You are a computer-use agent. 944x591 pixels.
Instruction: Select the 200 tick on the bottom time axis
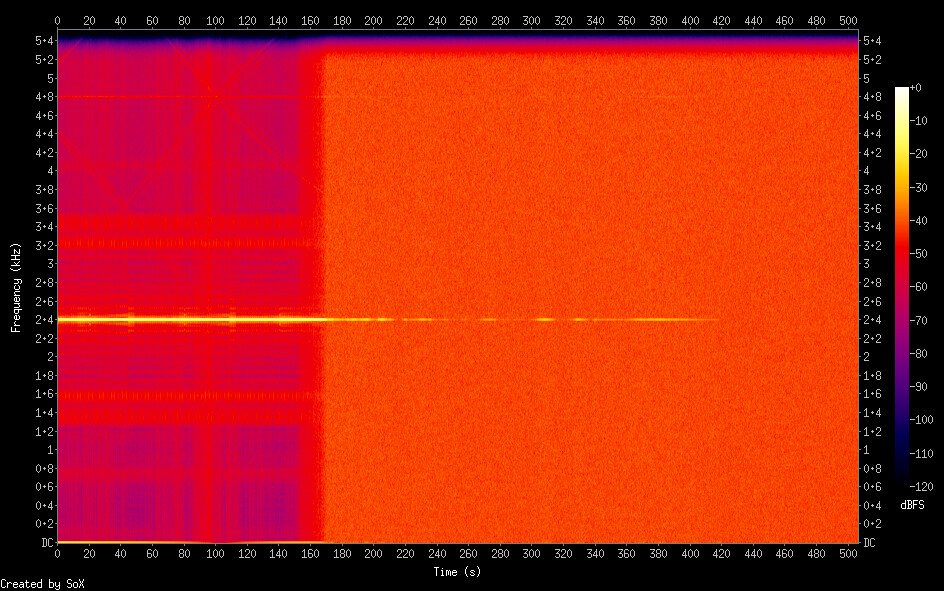[x=373, y=554]
